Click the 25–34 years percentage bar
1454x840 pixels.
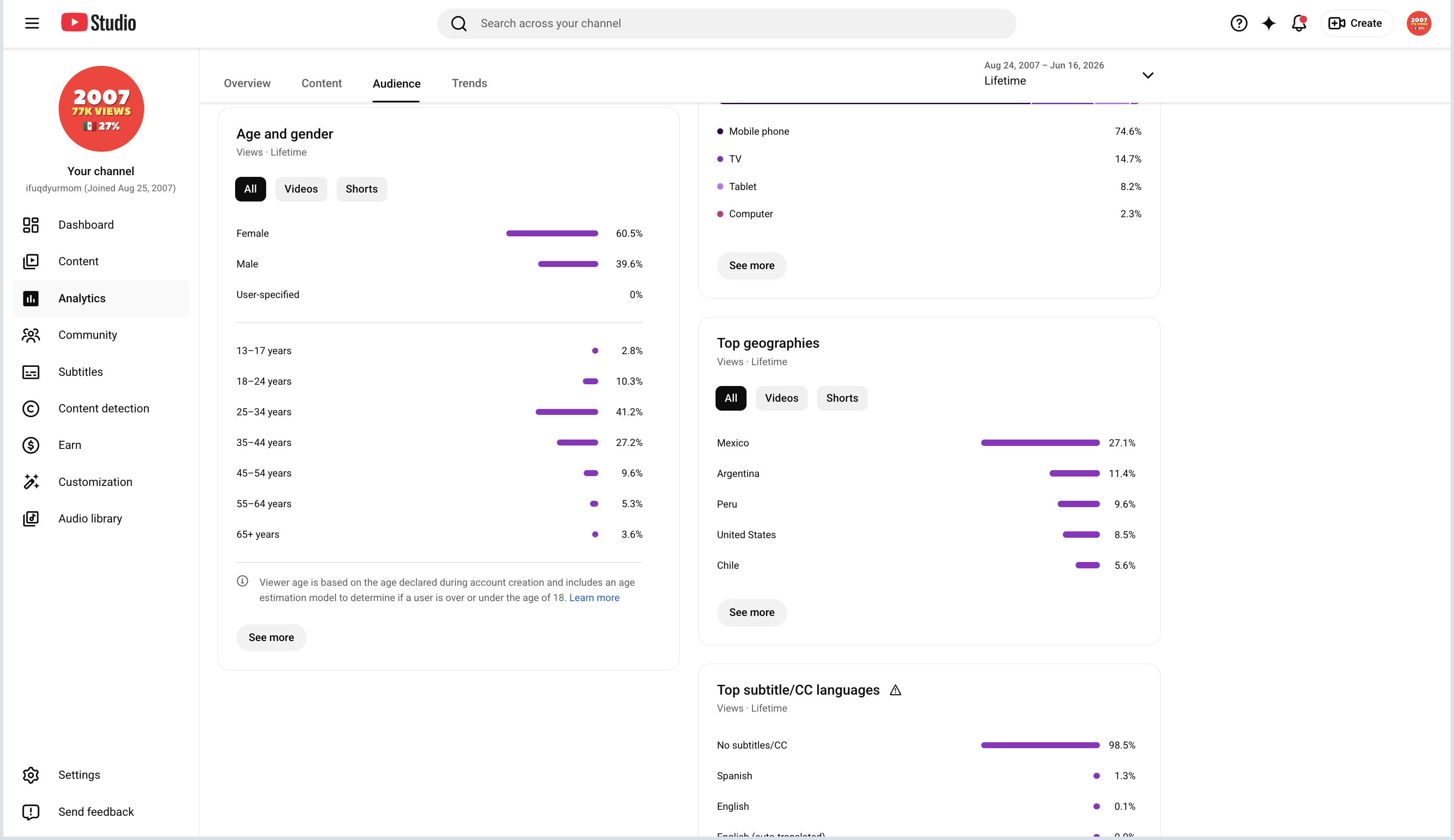click(567, 412)
